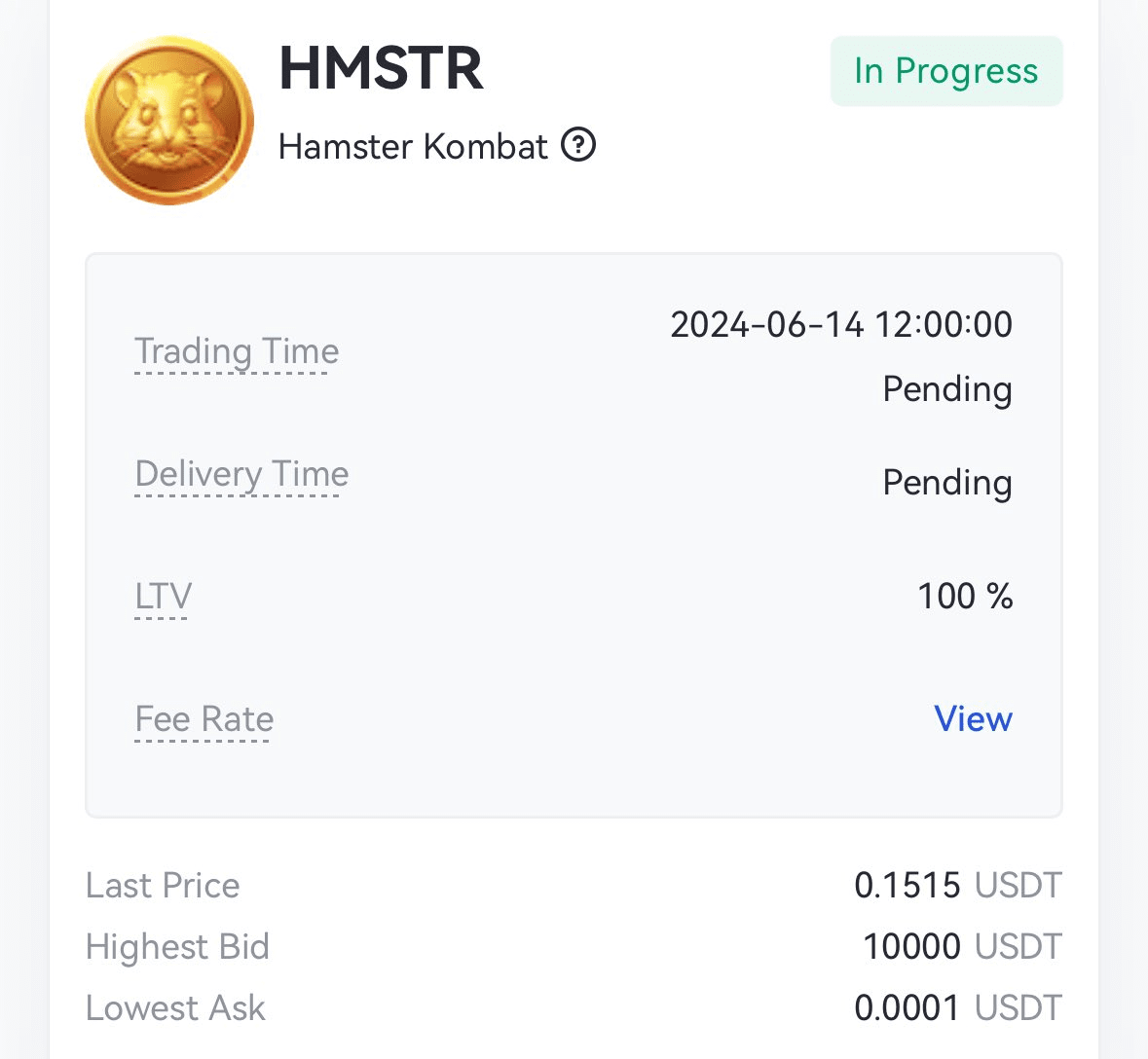Click the underlined Fee Rate label
Screen dimensions: 1148x1059
tap(204, 719)
